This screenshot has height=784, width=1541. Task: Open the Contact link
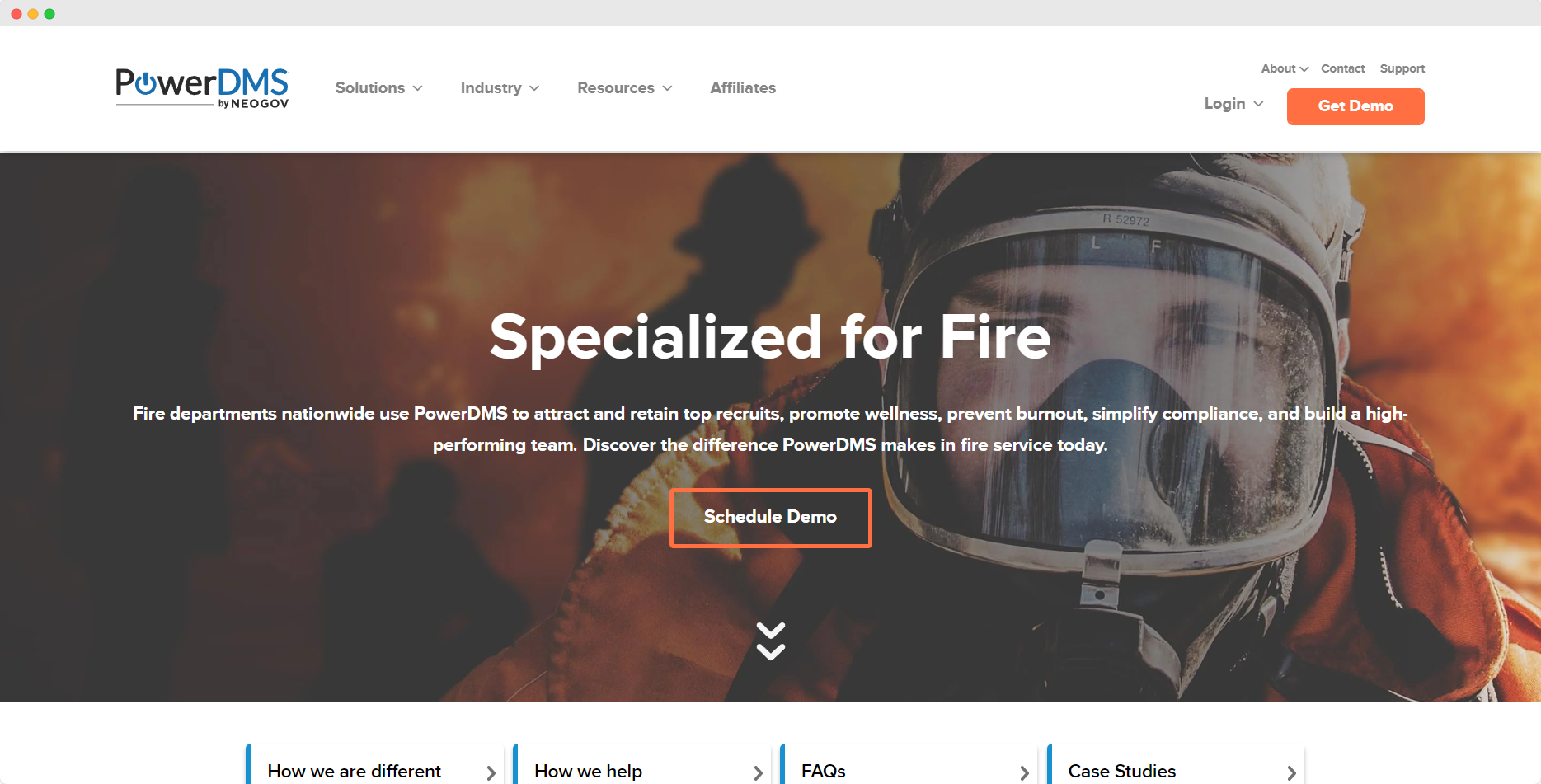(x=1342, y=68)
